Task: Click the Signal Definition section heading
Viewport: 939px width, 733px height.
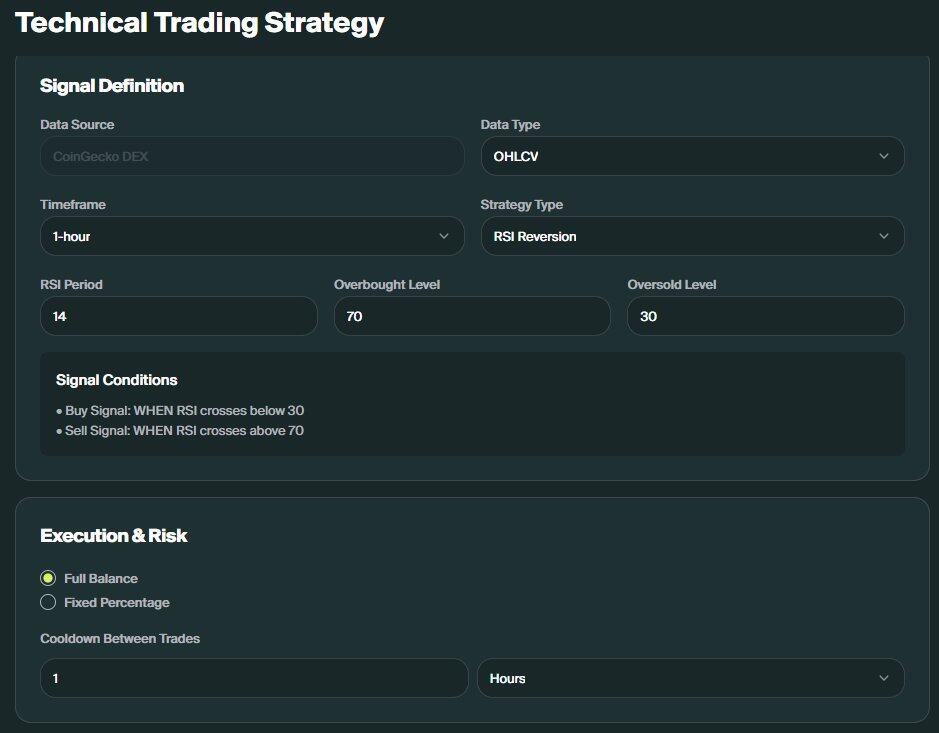Action: (112, 86)
